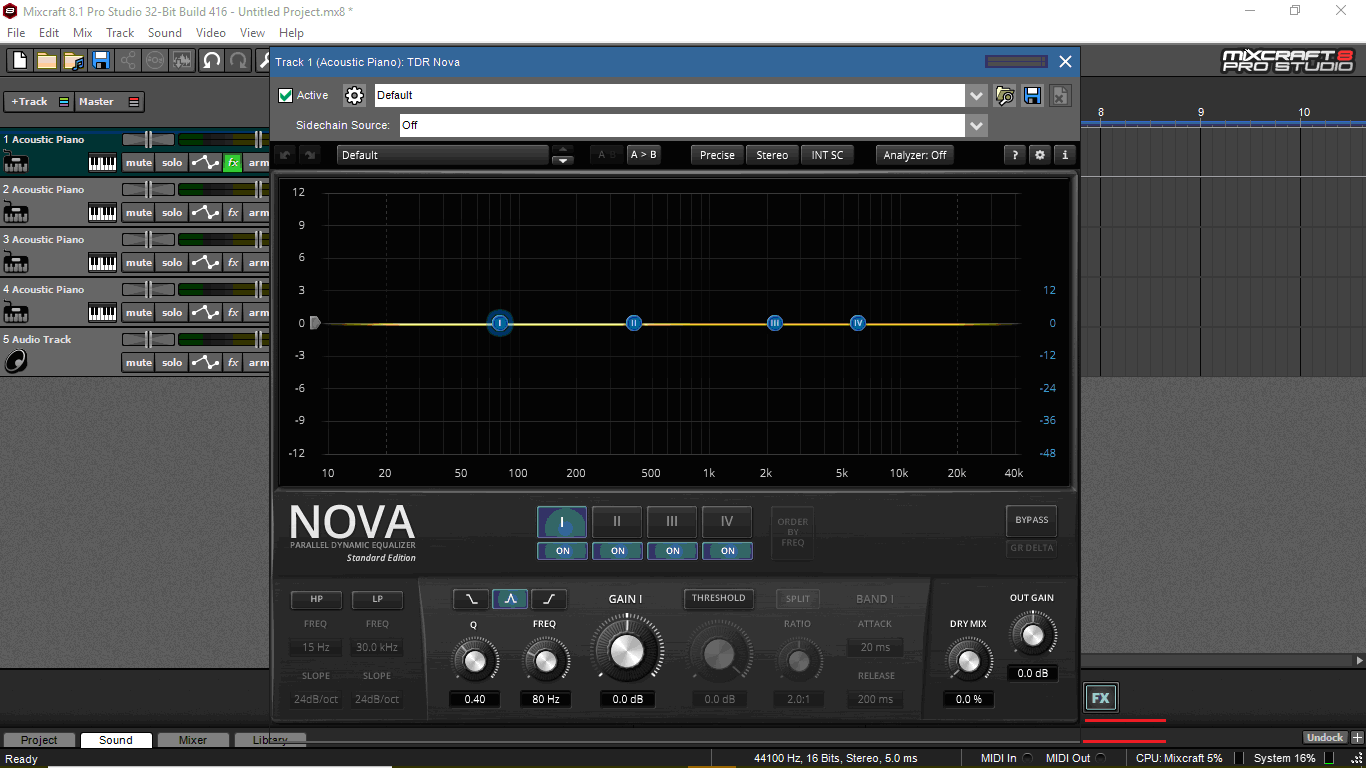This screenshot has height=768, width=1366.
Task: Select low shelf filter shape
Action: 471,599
